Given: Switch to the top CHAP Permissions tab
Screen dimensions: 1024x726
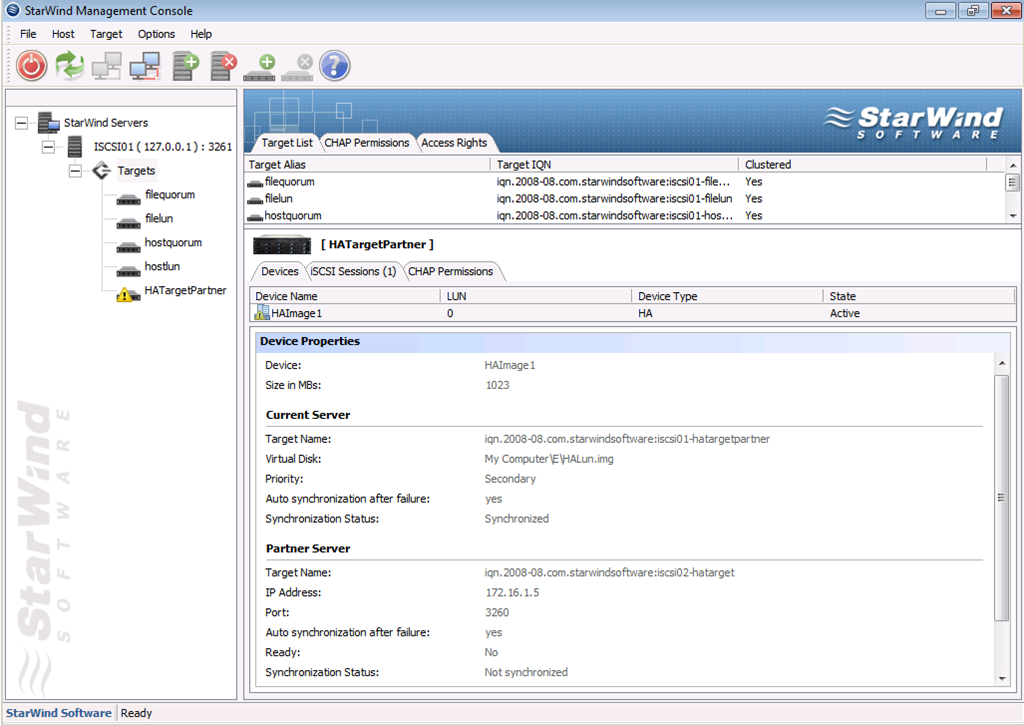Looking at the screenshot, I should click(366, 143).
